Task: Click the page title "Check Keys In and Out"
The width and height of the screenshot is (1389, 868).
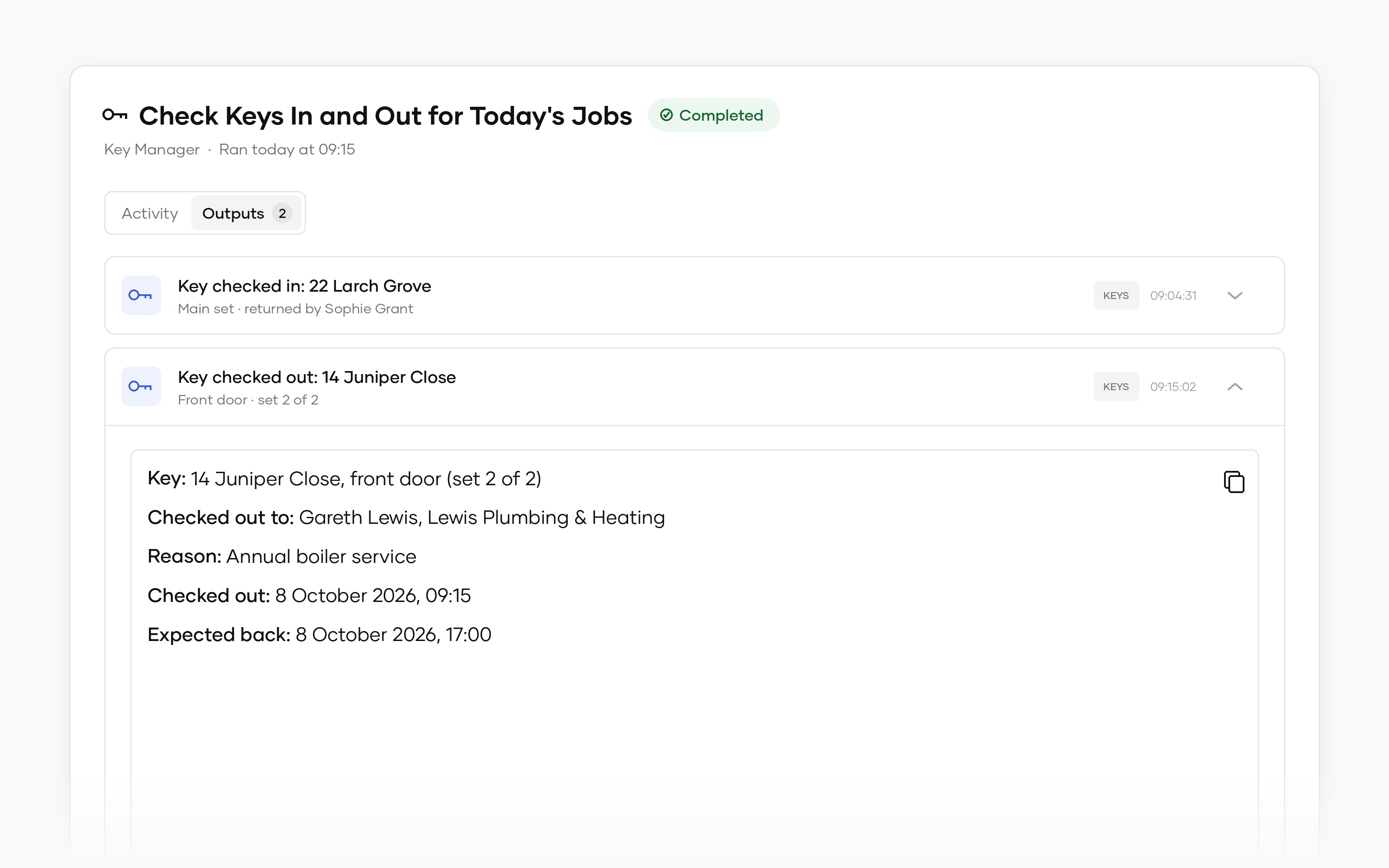Action: tap(385, 115)
